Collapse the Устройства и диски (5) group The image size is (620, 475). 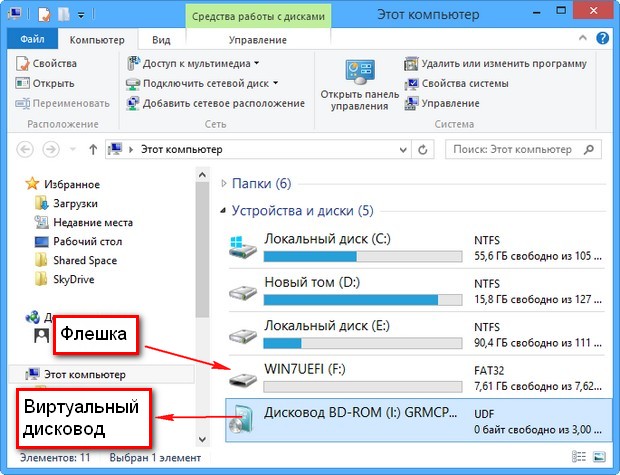224,210
